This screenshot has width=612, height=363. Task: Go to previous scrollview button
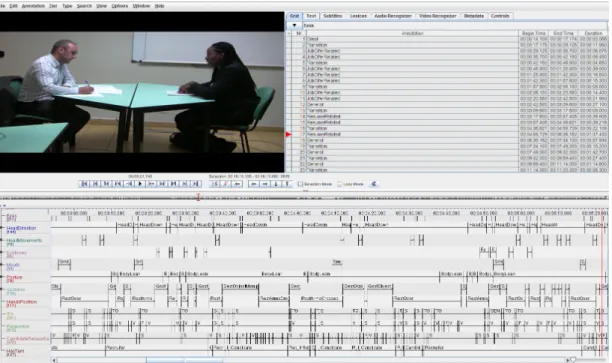coord(95,184)
